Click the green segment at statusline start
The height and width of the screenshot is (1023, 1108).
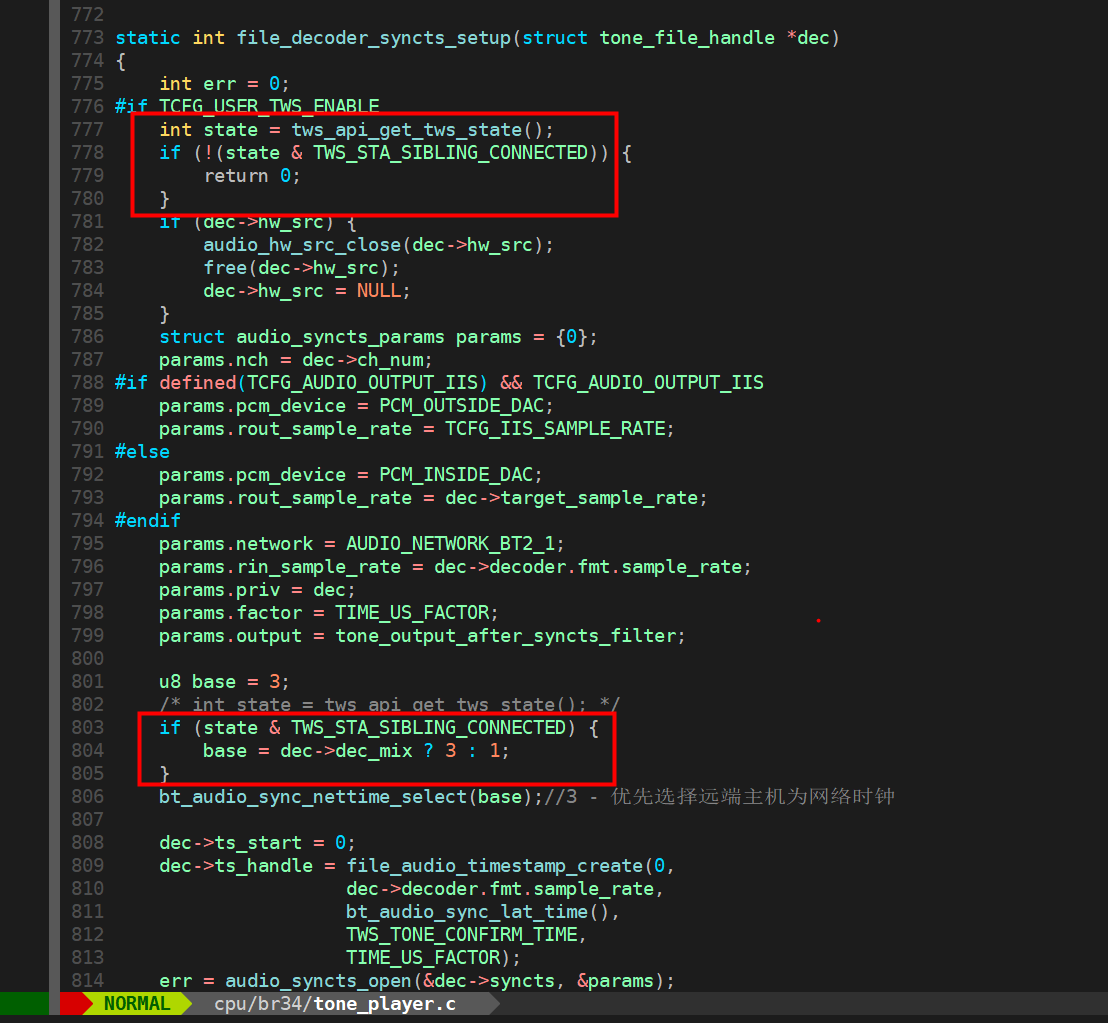(x=24, y=1004)
